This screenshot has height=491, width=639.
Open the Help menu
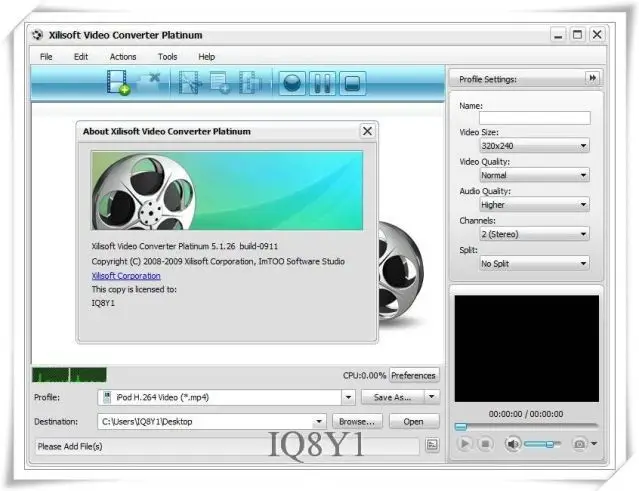click(207, 57)
